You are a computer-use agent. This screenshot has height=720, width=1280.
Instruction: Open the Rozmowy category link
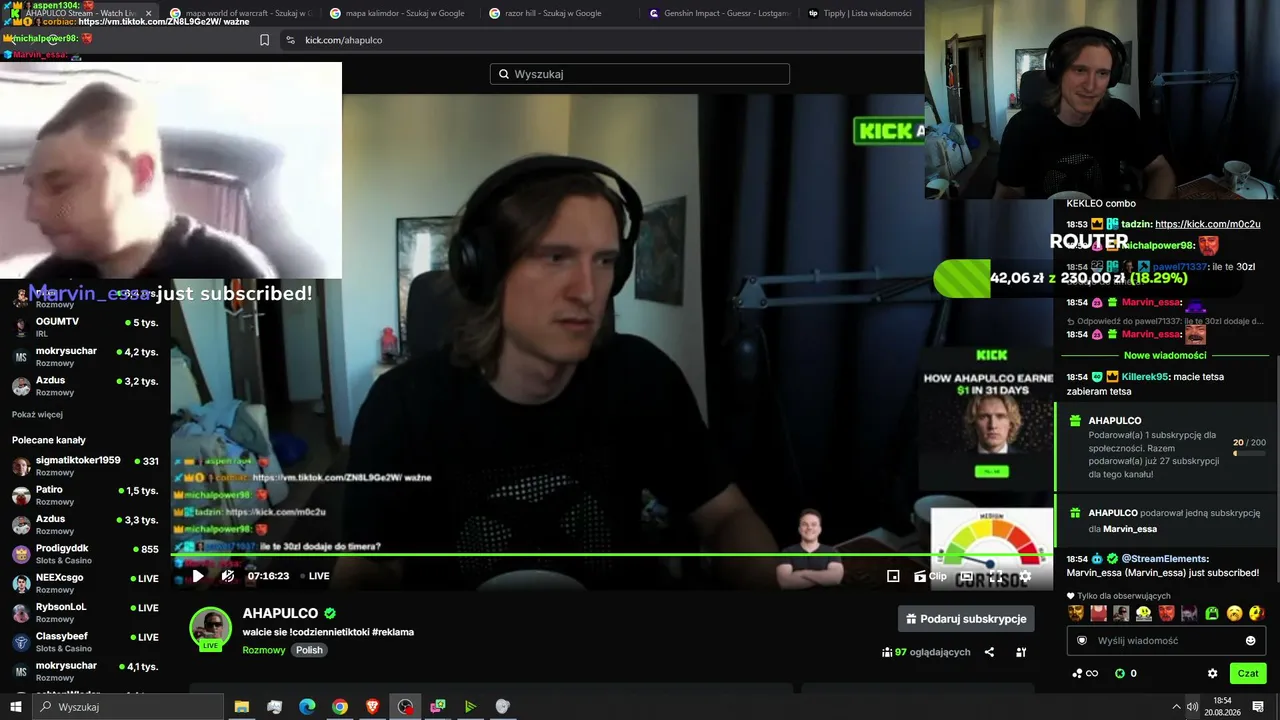click(x=264, y=650)
